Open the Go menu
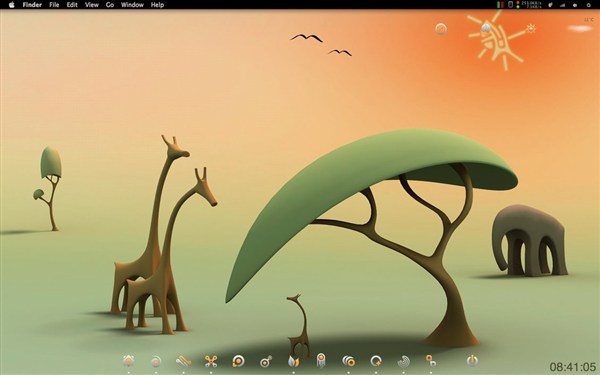The height and width of the screenshot is (375, 600). (110, 5)
